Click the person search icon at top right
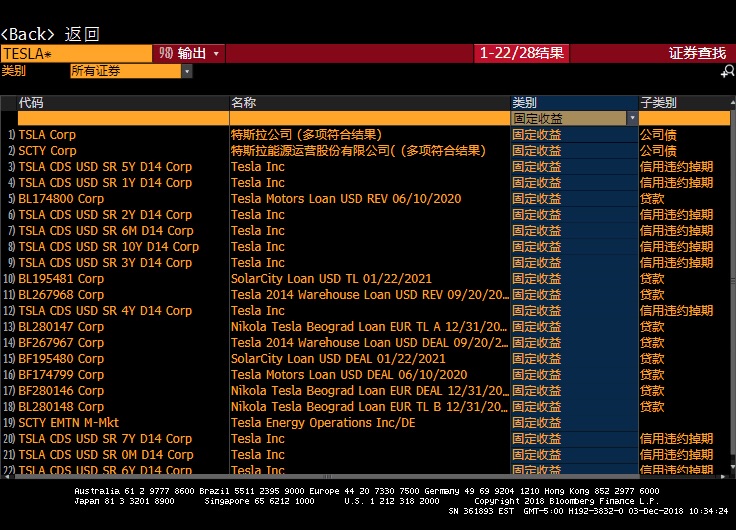The image size is (736, 530). click(728, 71)
